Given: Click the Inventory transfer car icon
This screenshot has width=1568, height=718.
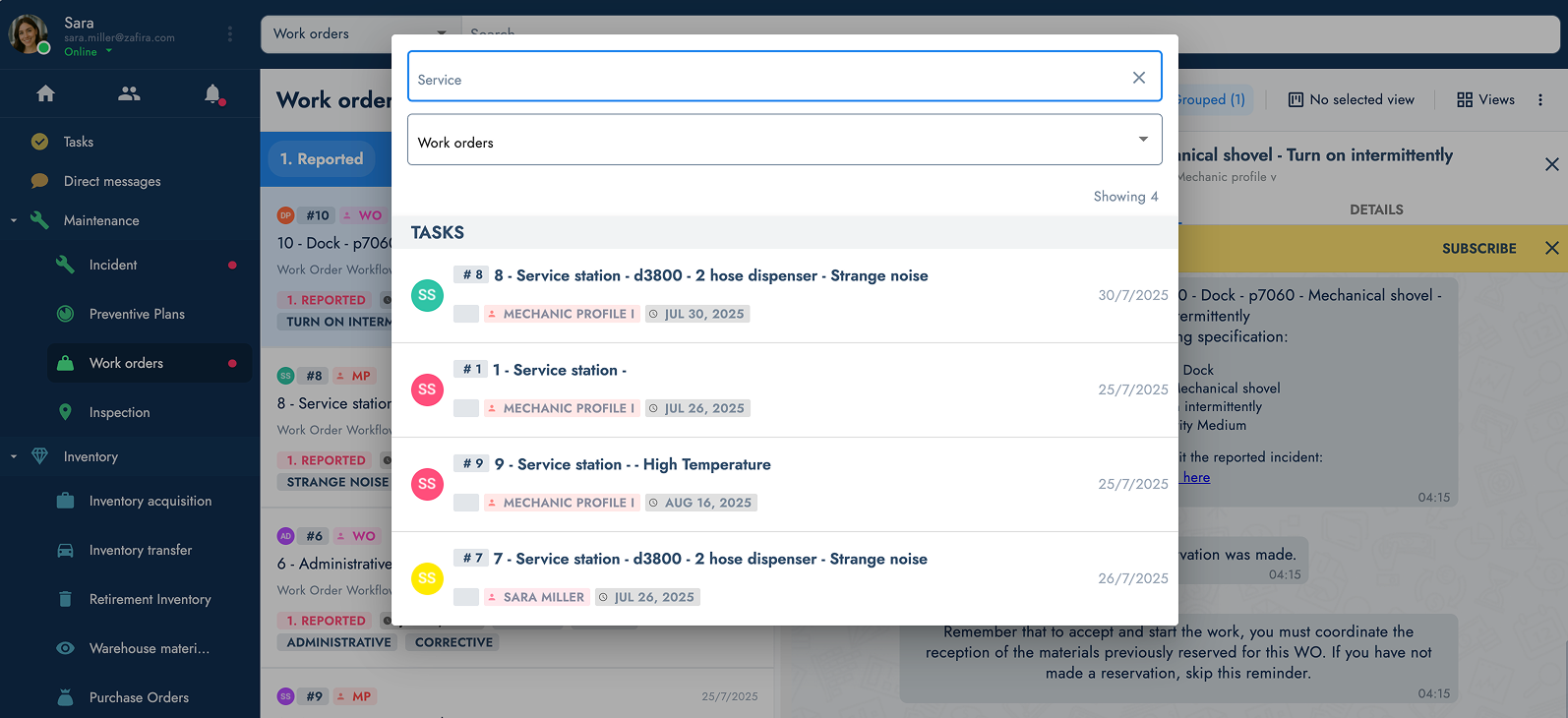Looking at the screenshot, I should click(65, 550).
